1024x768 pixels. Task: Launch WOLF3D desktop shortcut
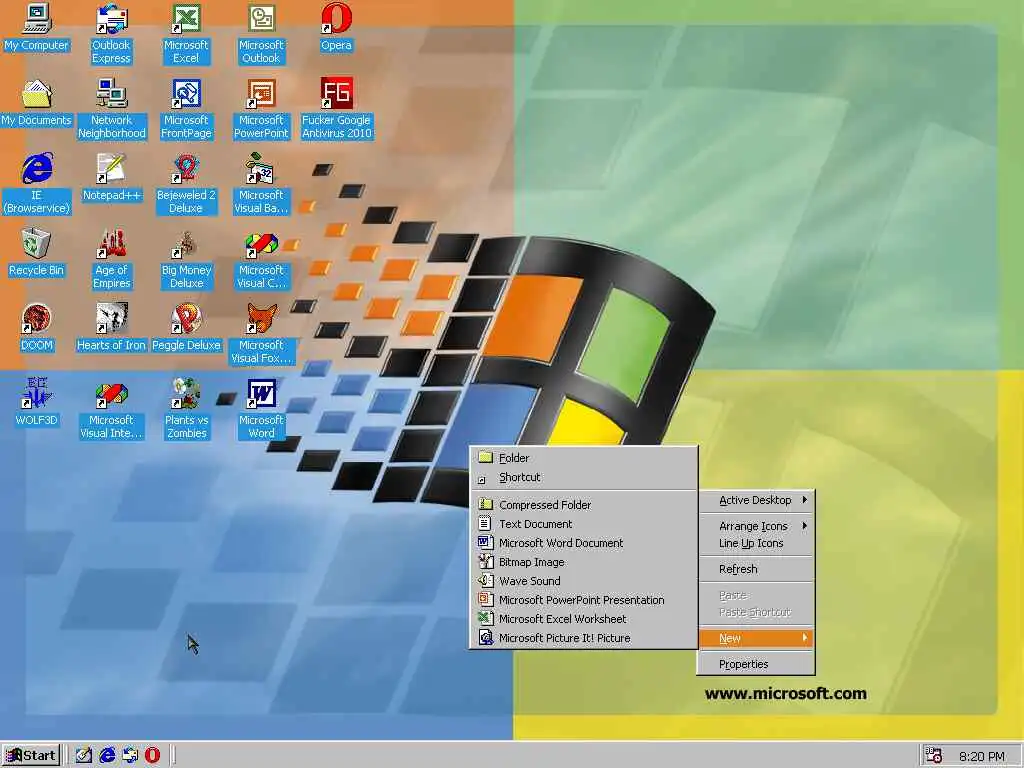click(x=37, y=403)
